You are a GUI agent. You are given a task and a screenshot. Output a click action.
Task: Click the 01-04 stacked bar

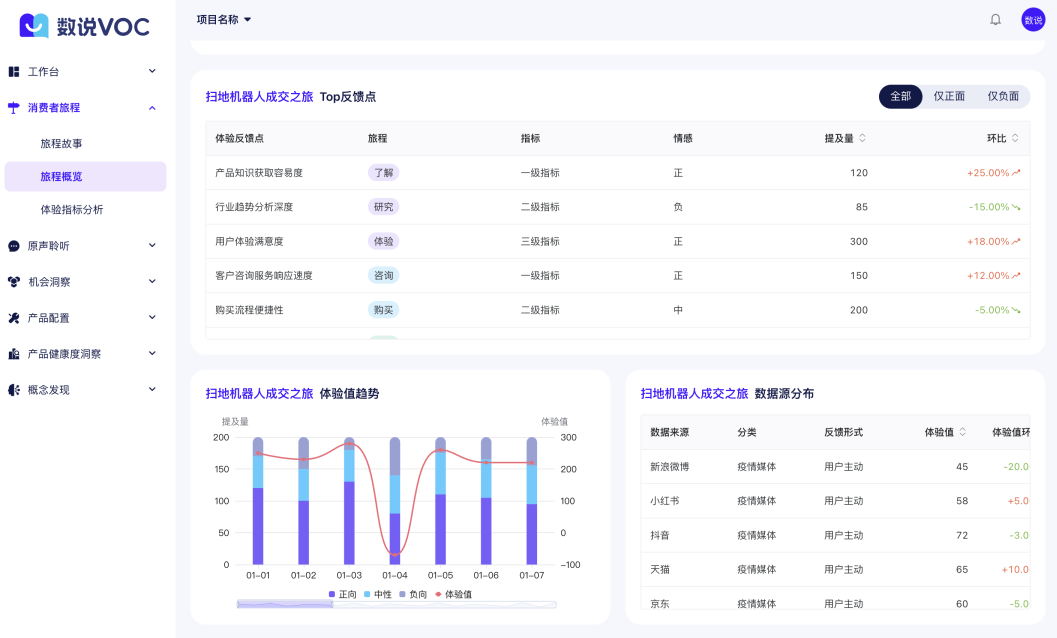tap(395, 501)
